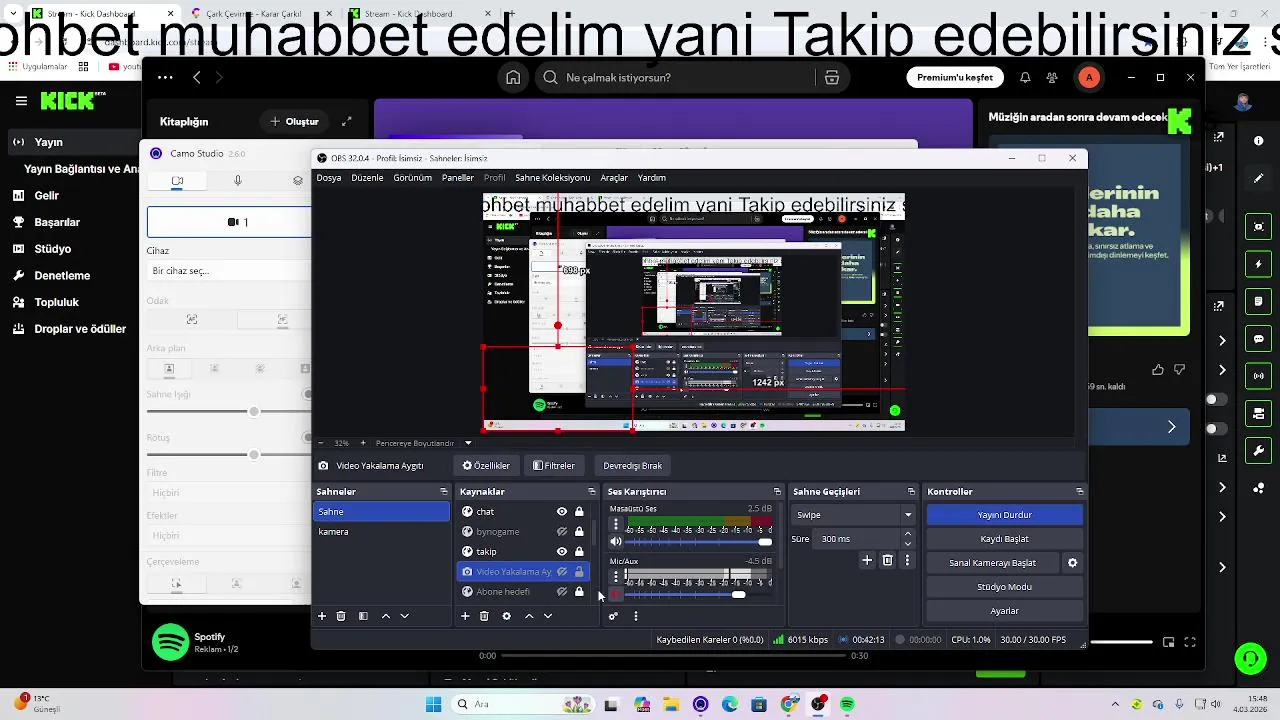The height and width of the screenshot is (720, 1280).
Task: Open Mic/Aux options dots
Action: click(x=616, y=577)
